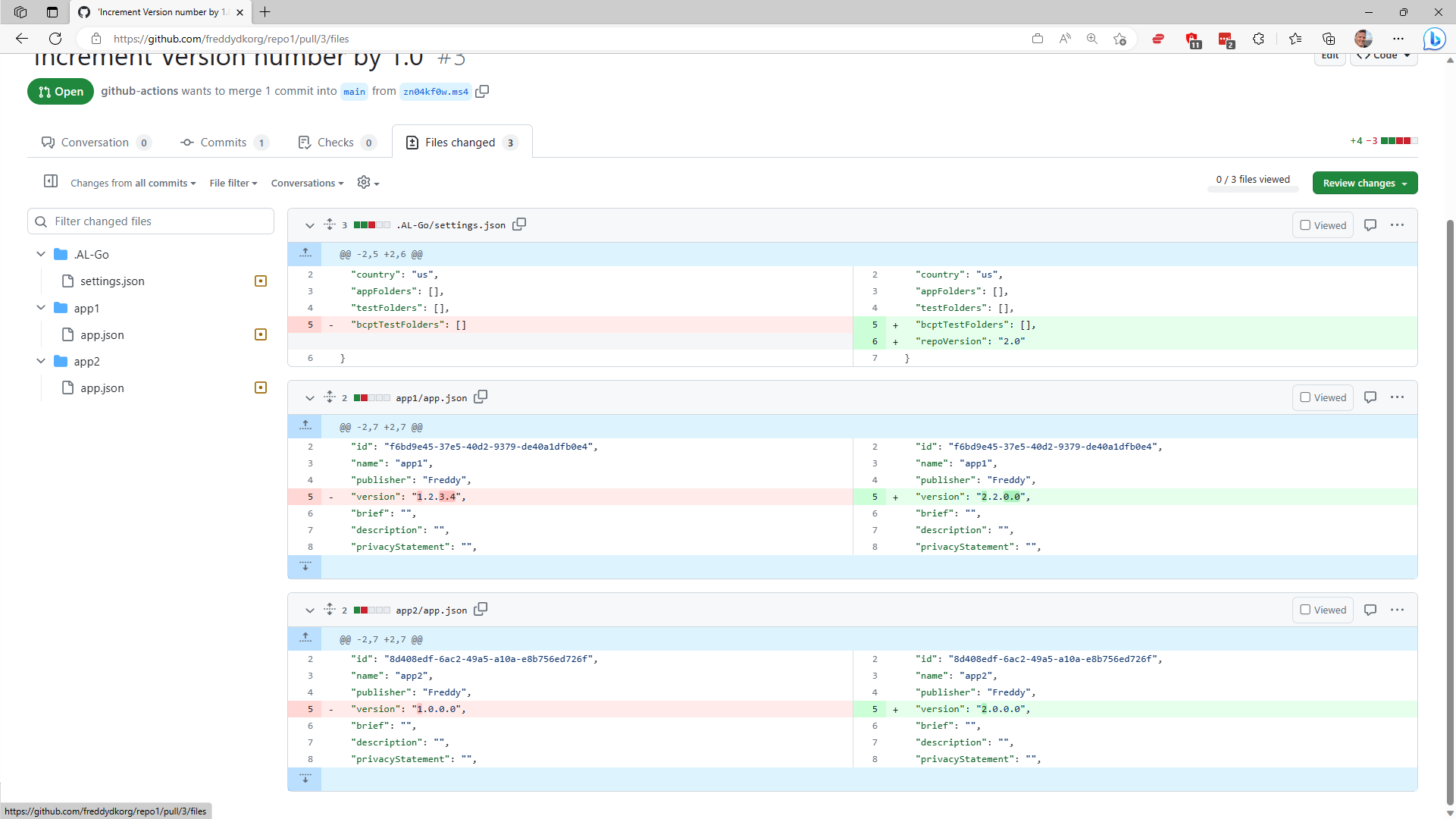Open the Commits tab
Screen dimensions: 1456x819
224,142
